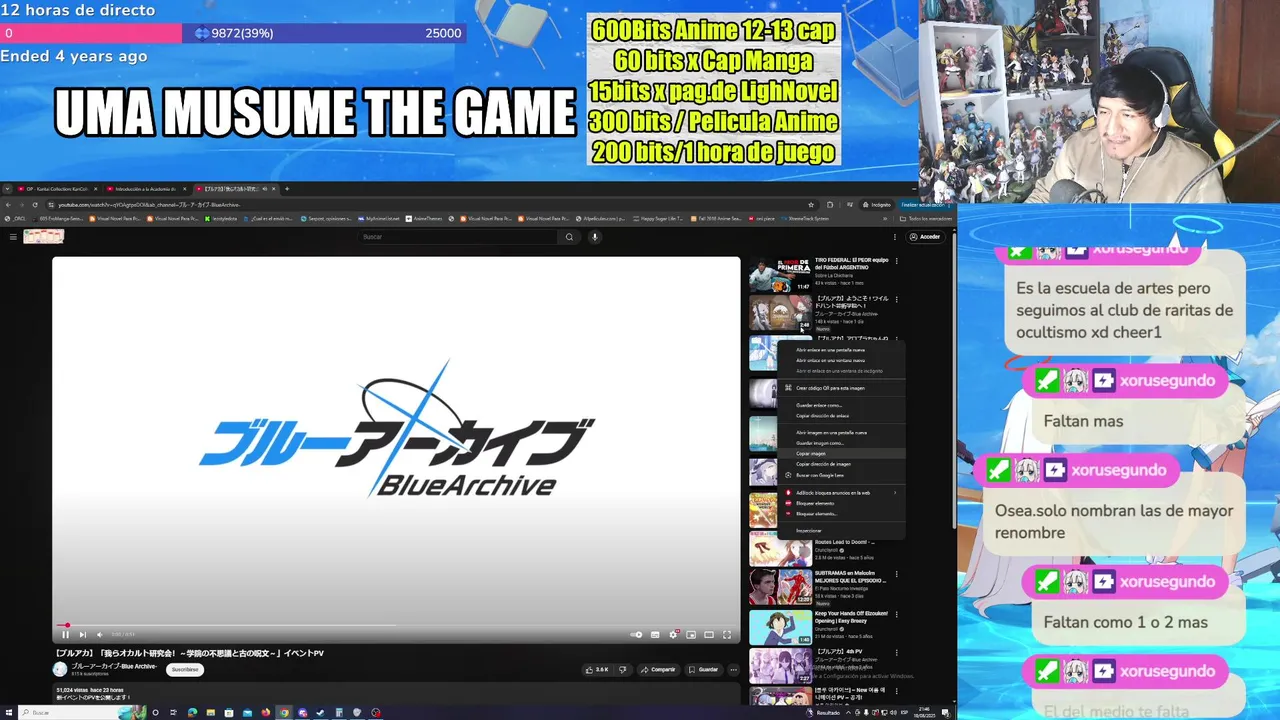This screenshot has height=720, width=1280.
Task: Open options for 'Keep Your Hands Off Eizouken' video
Action: point(896,614)
